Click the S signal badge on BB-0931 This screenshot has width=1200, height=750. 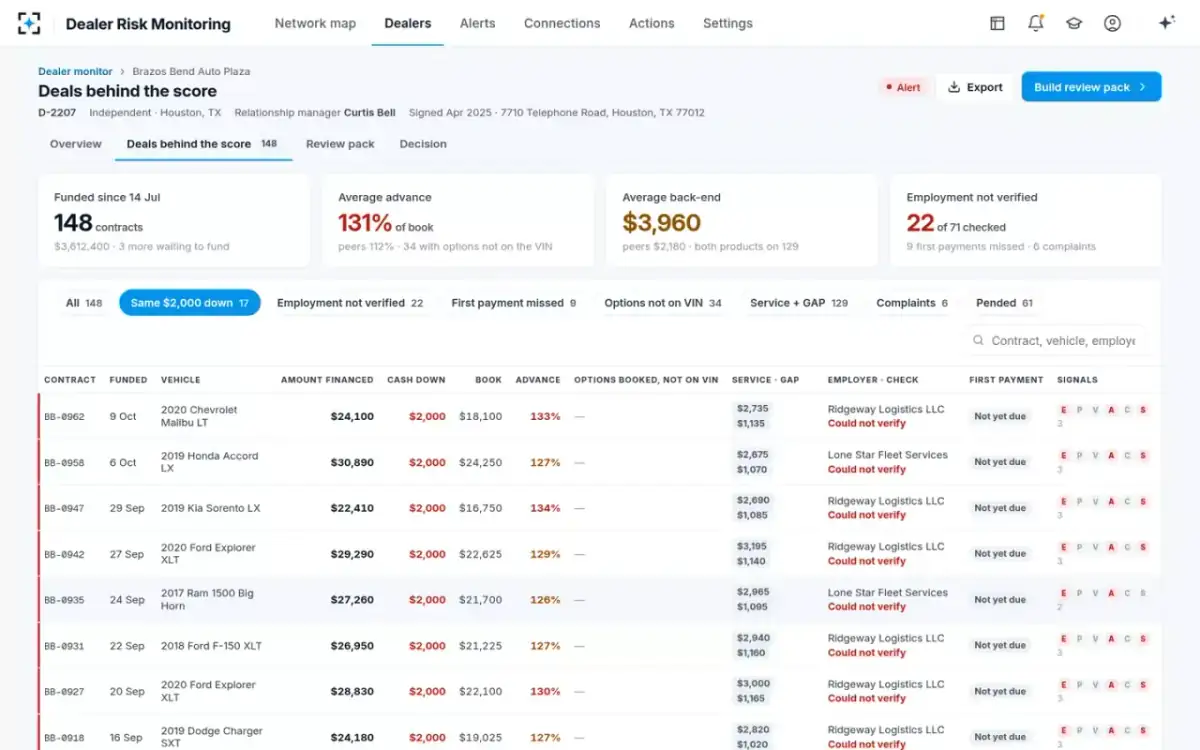click(1143, 639)
